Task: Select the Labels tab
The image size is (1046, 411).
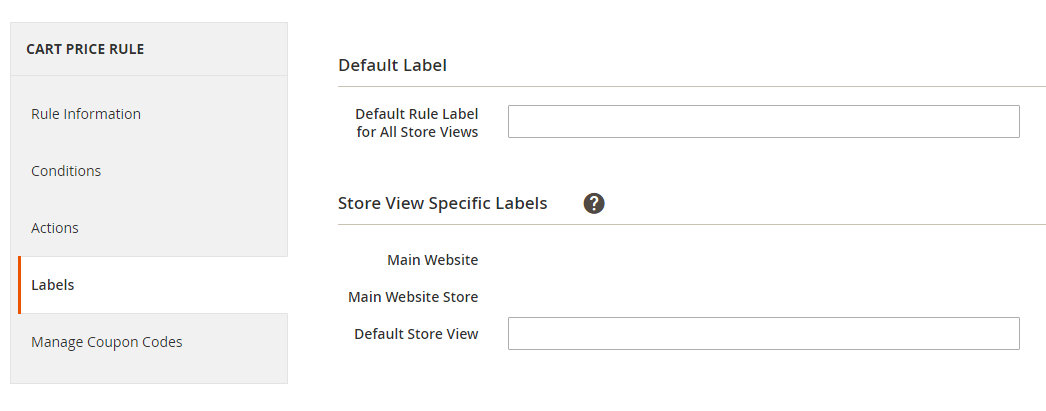Action: click(x=53, y=285)
